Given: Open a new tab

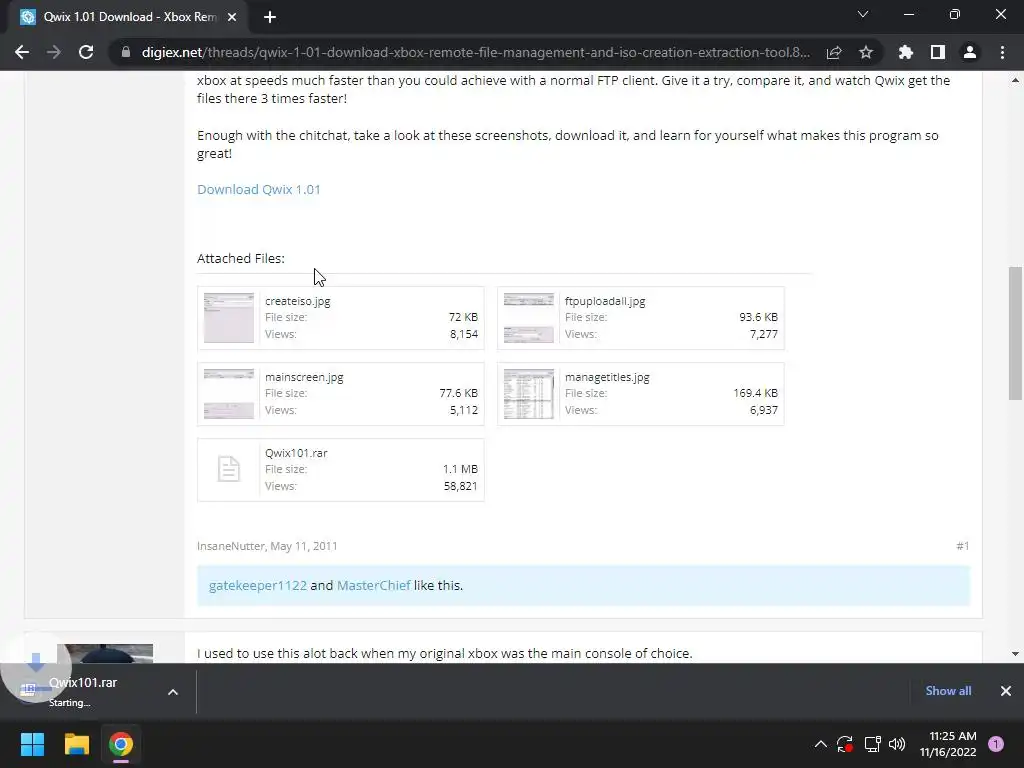Looking at the screenshot, I should click(270, 17).
